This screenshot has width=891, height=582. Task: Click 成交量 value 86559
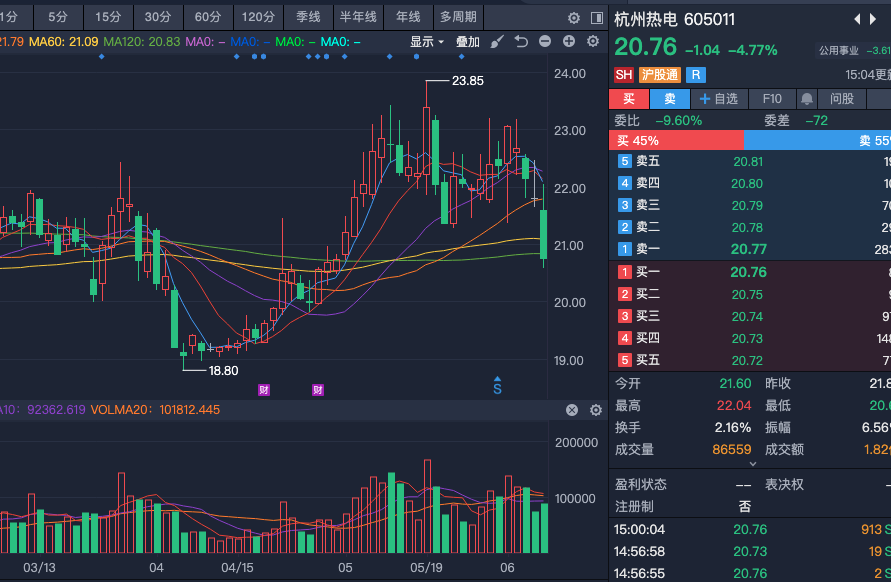(x=732, y=450)
